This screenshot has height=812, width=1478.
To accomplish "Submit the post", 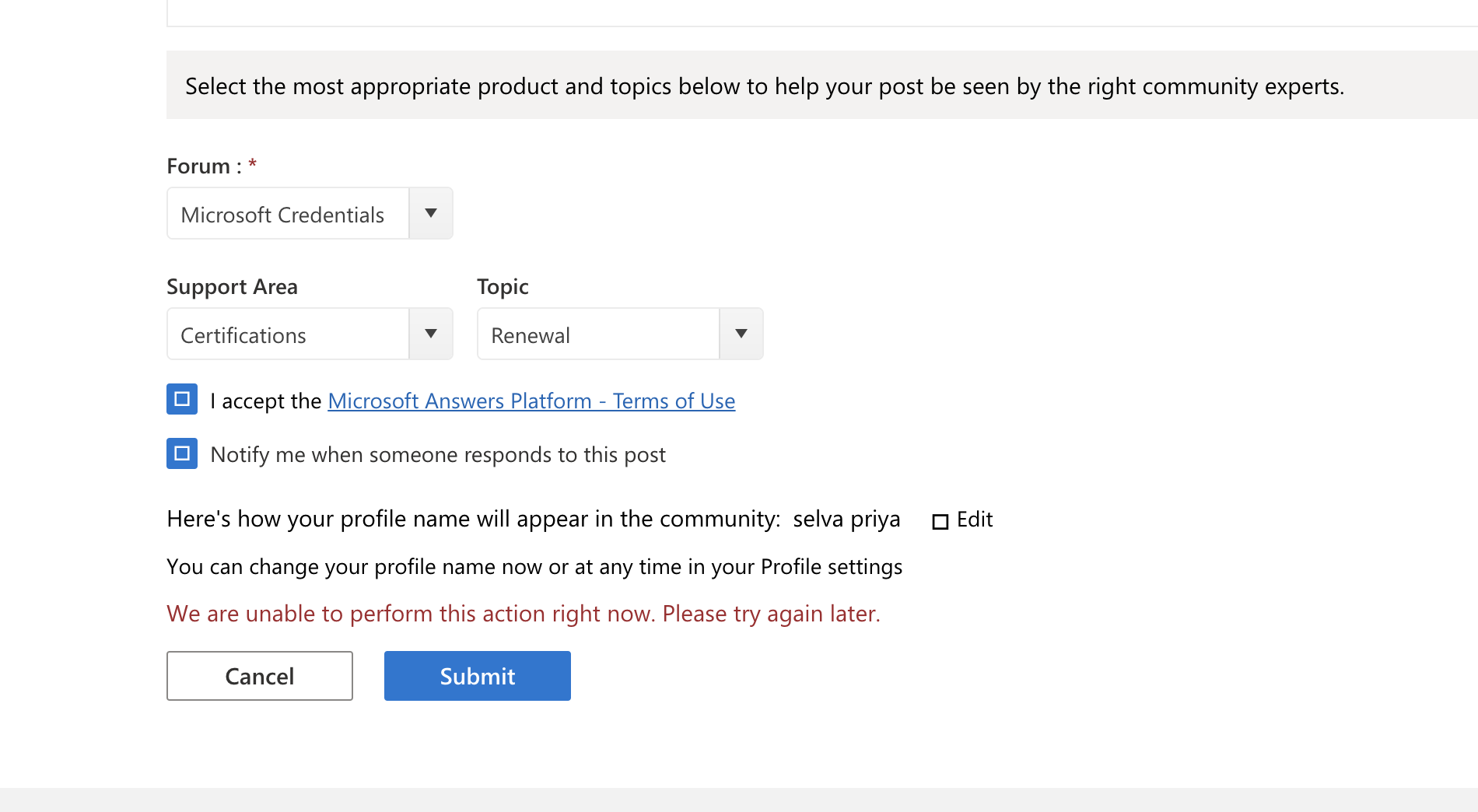I will tap(478, 676).
